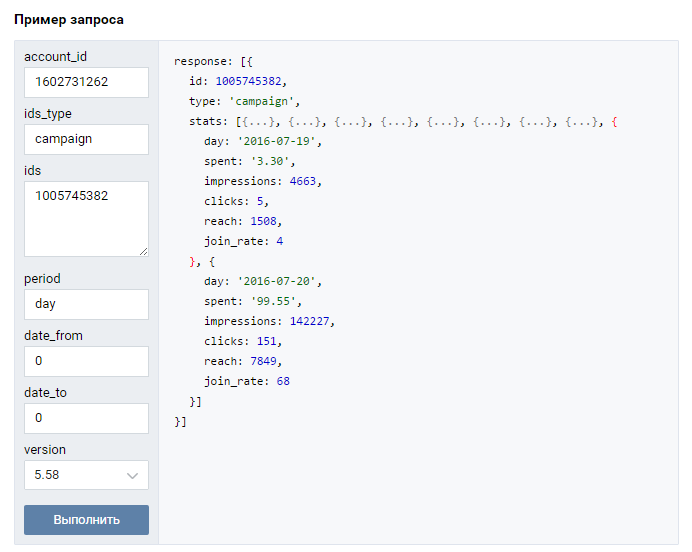
Task: Click the ids textarea resize handle
Action: [x=143, y=252]
